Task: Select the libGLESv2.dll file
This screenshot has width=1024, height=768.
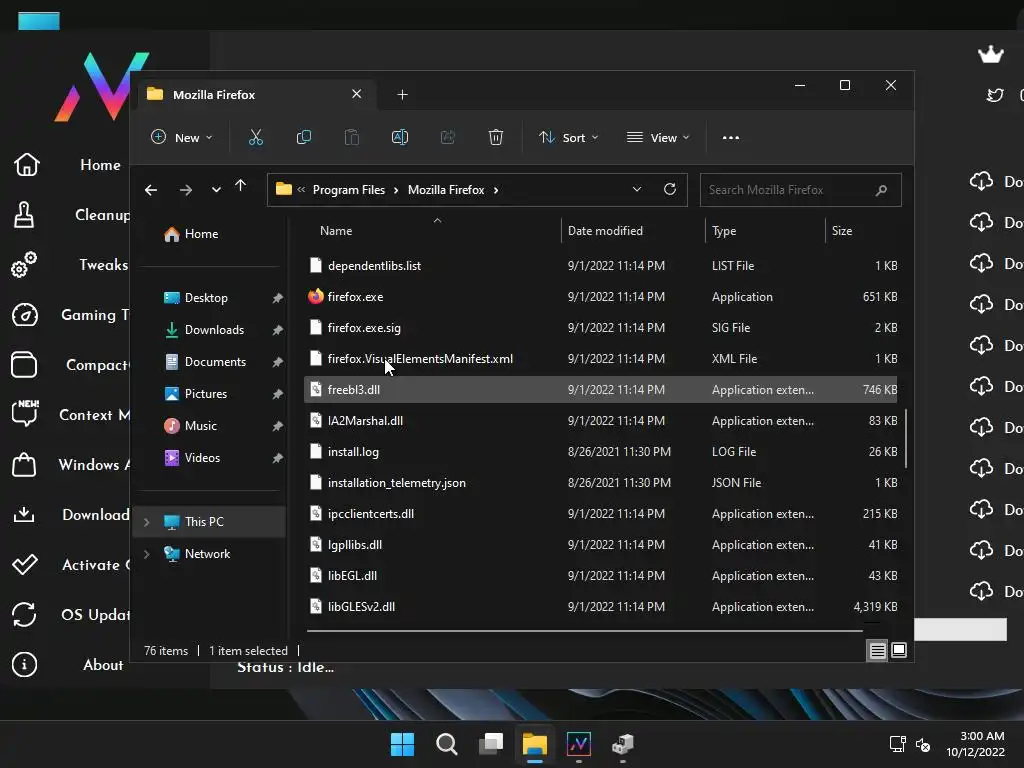Action: [x=600, y=607]
